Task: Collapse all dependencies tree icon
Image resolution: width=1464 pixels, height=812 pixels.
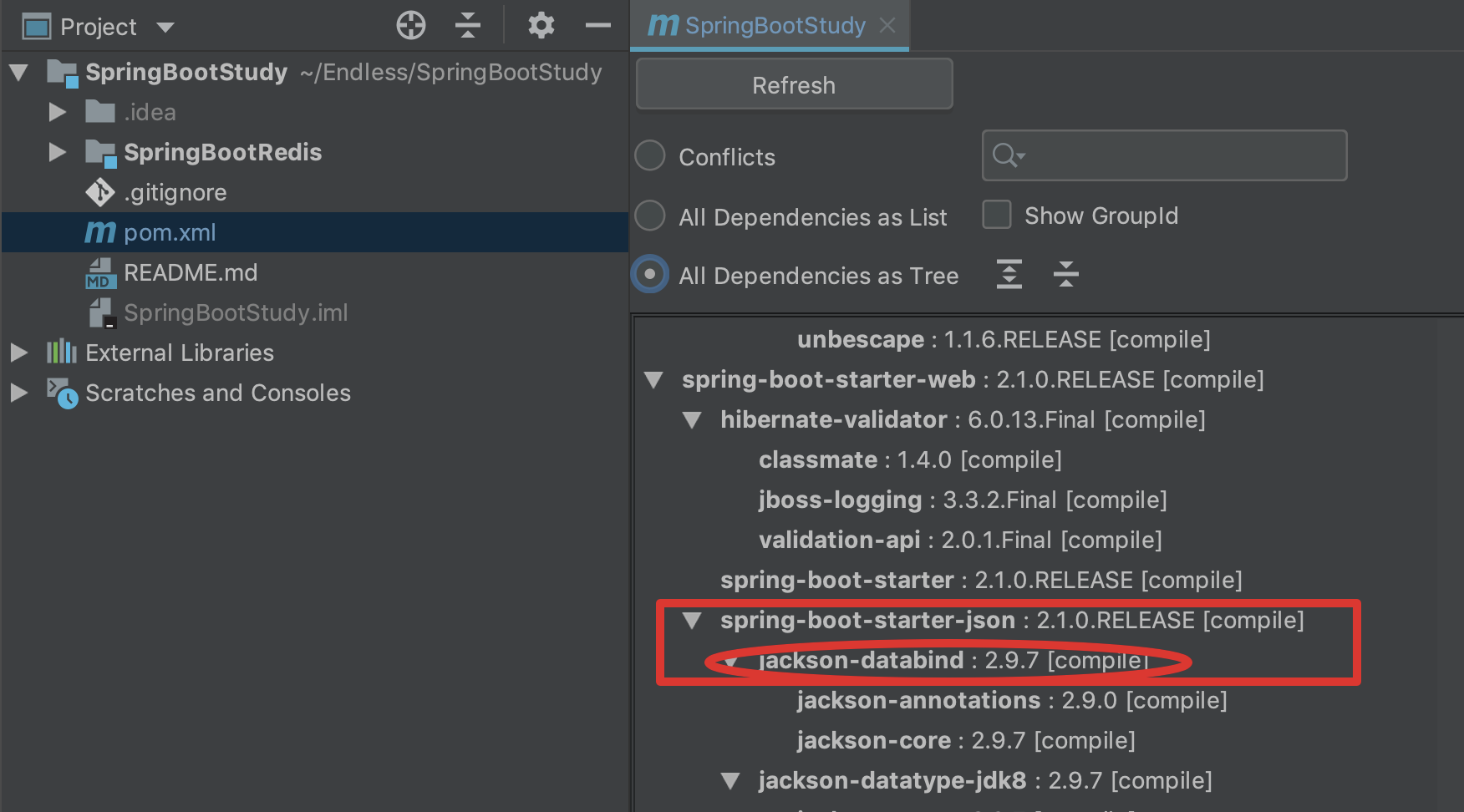Action: (1065, 274)
